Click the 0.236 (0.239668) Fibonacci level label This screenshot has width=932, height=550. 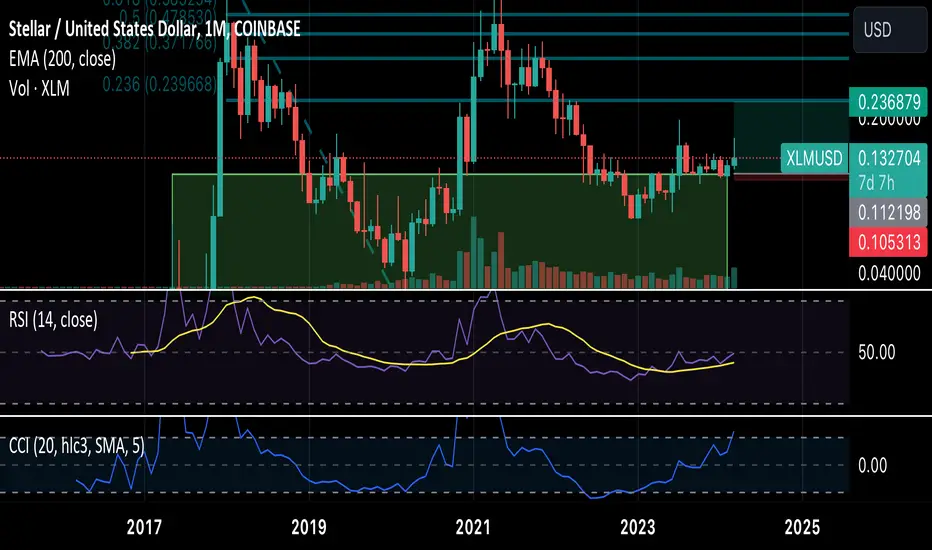coord(159,84)
